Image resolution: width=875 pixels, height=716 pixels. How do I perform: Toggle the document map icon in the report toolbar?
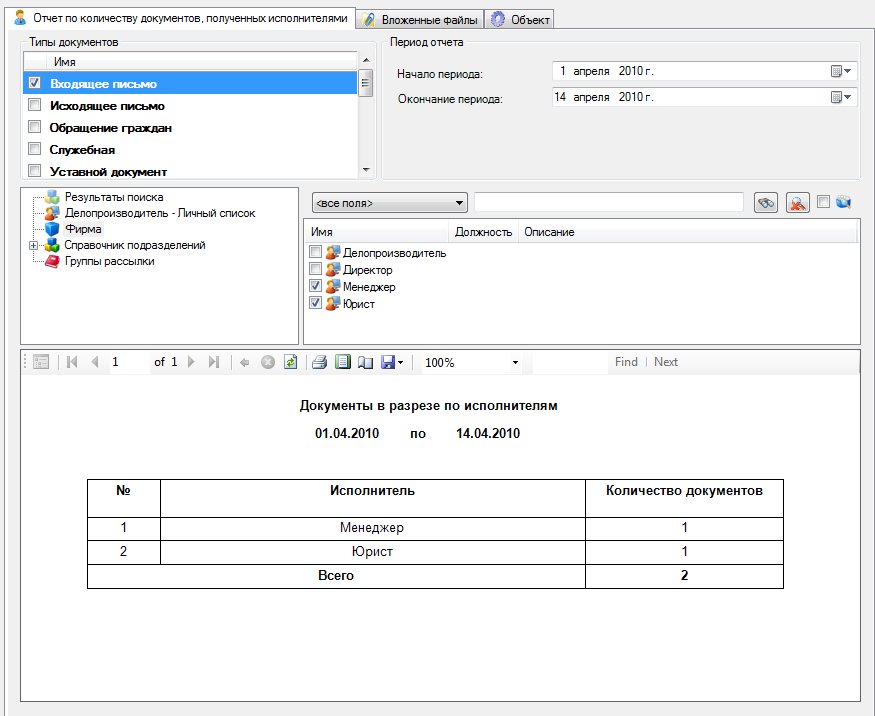tap(41, 362)
